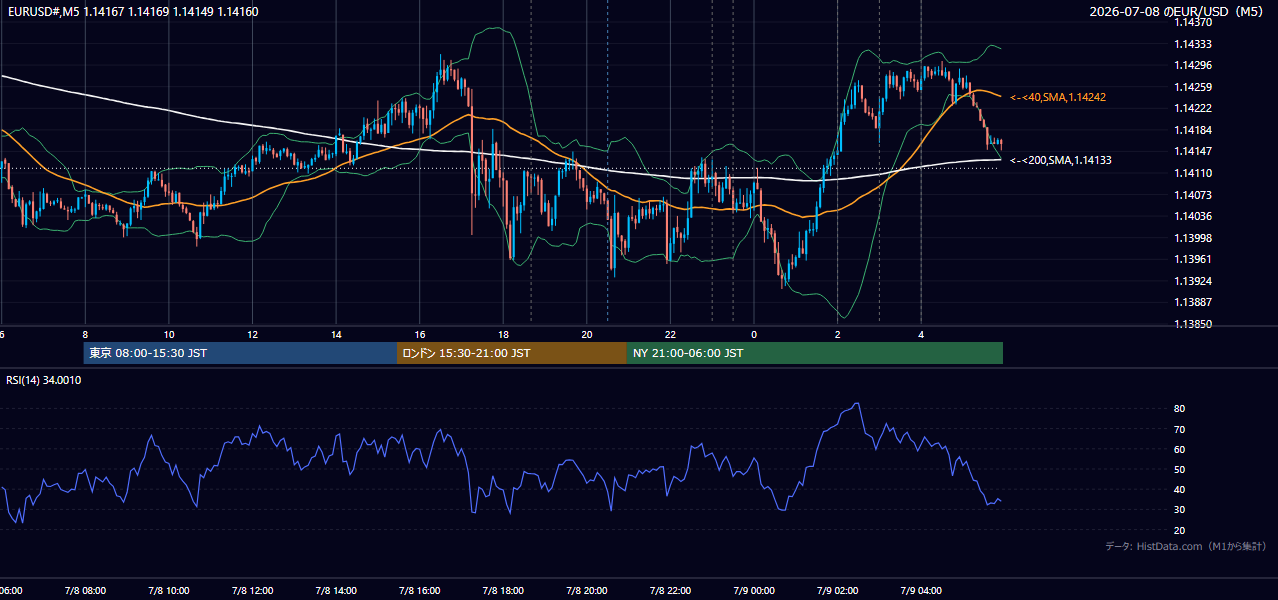Click price axis value 1.13887
1278x600 pixels.
1193,302
